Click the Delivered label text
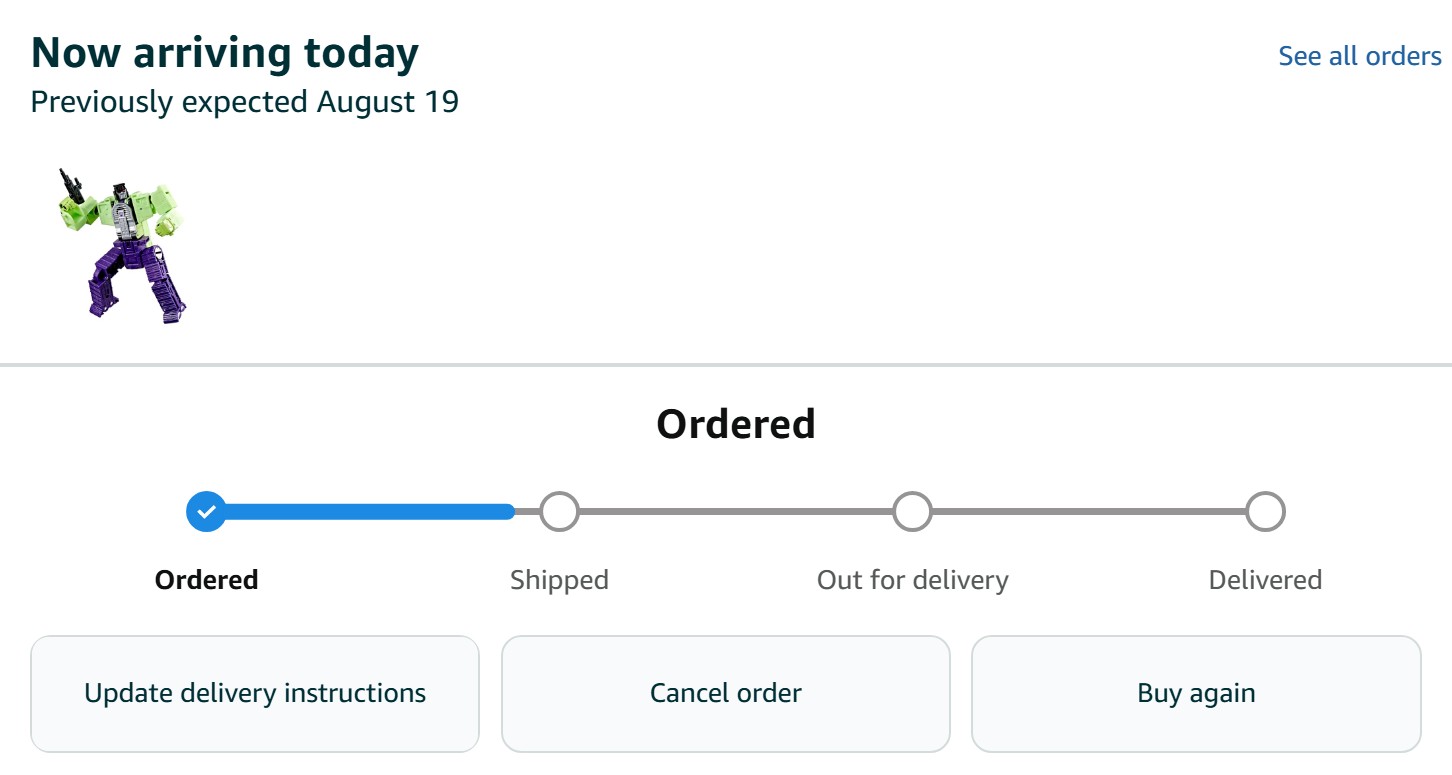 coord(1265,580)
